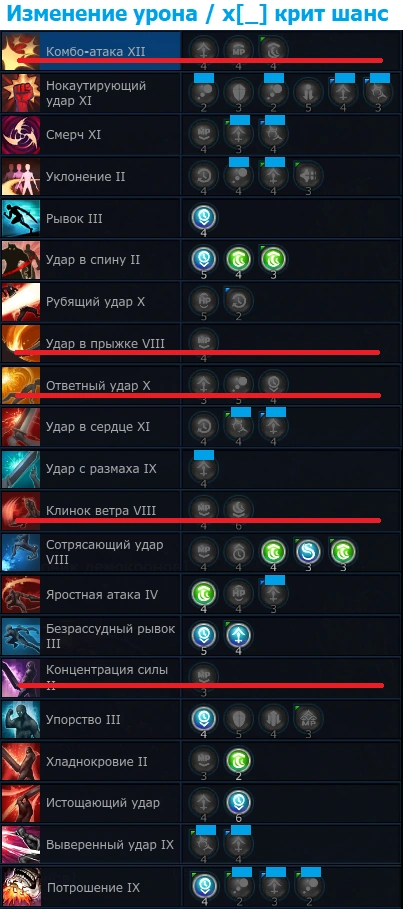Click the blue glyph in Истощающий удар row
Screen dimensions: 403x909
click(239, 802)
